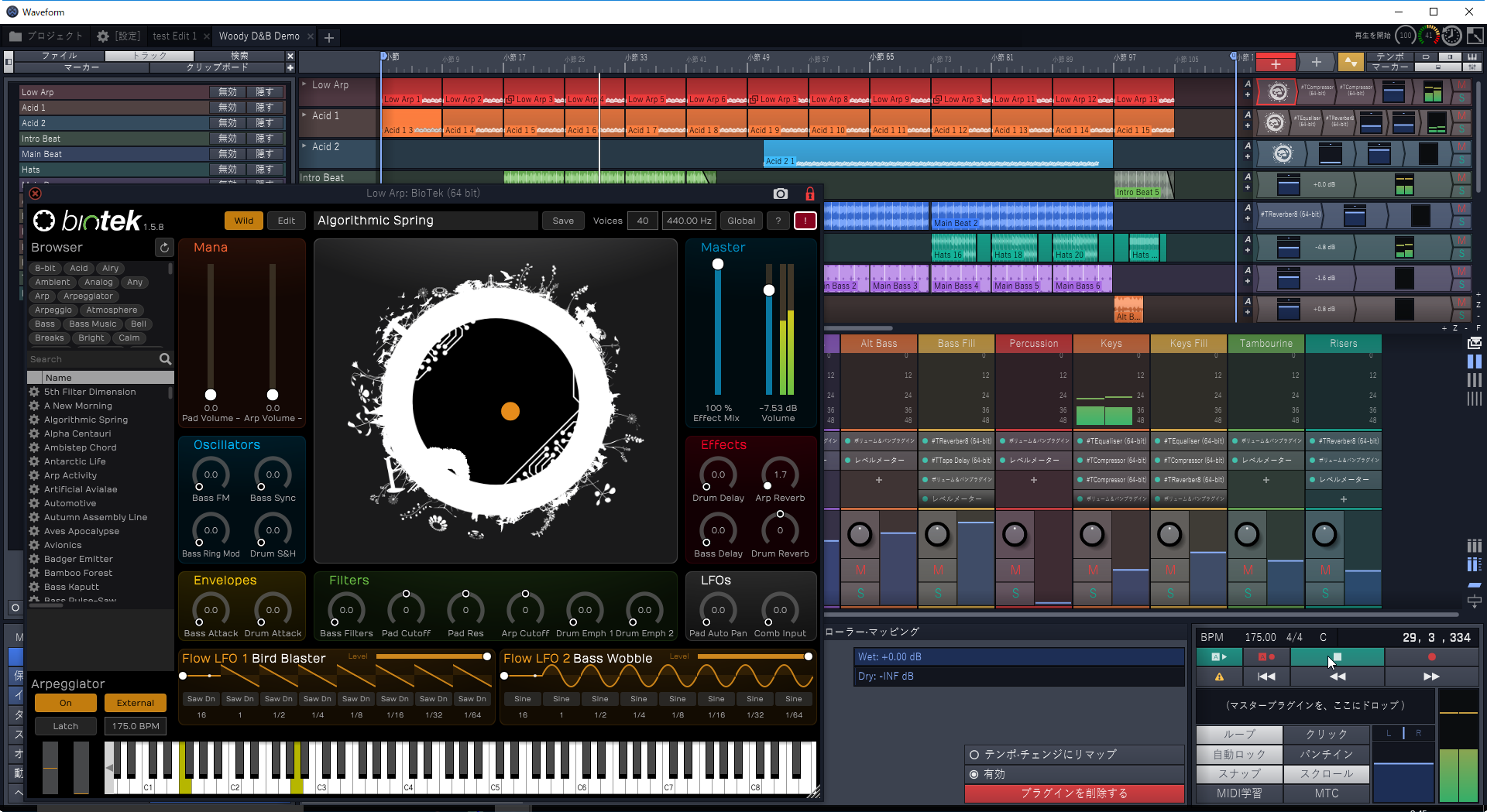Screen dimensions: 1487x812
Task: Toggle the ループ loop button
Action: tap(1238, 734)
